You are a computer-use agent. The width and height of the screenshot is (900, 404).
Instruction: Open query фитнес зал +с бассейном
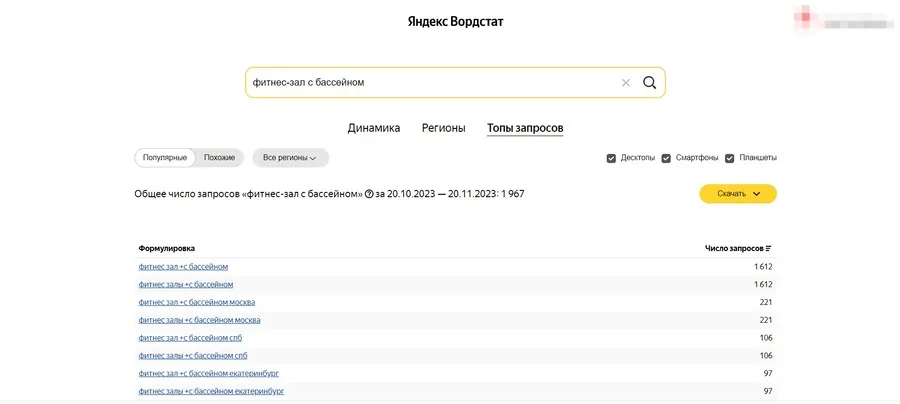point(183,267)
